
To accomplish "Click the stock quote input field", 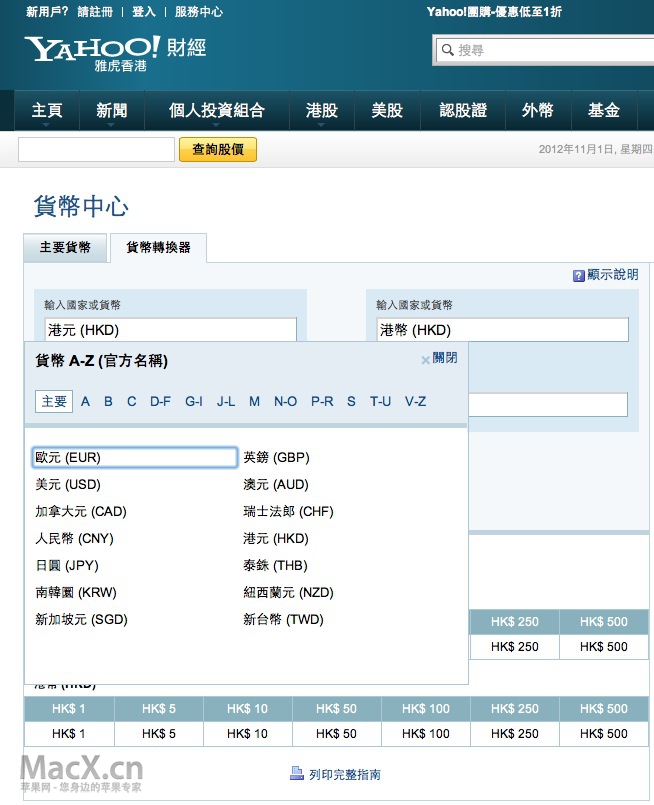I will pyautogui.click(x=97, y=149).
